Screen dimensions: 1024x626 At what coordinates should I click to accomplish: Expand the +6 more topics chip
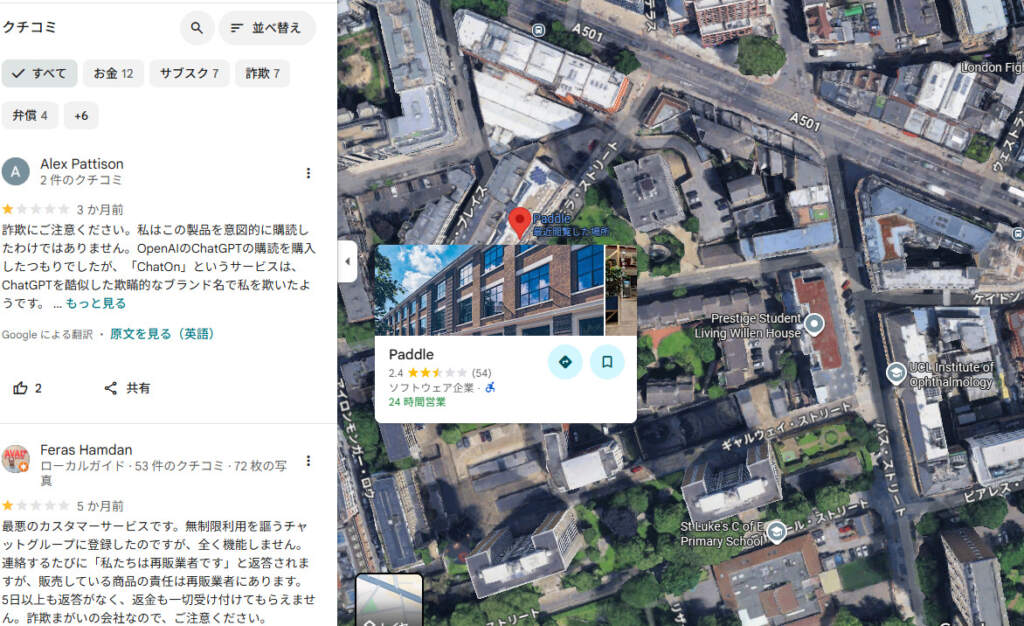[81, 116]
